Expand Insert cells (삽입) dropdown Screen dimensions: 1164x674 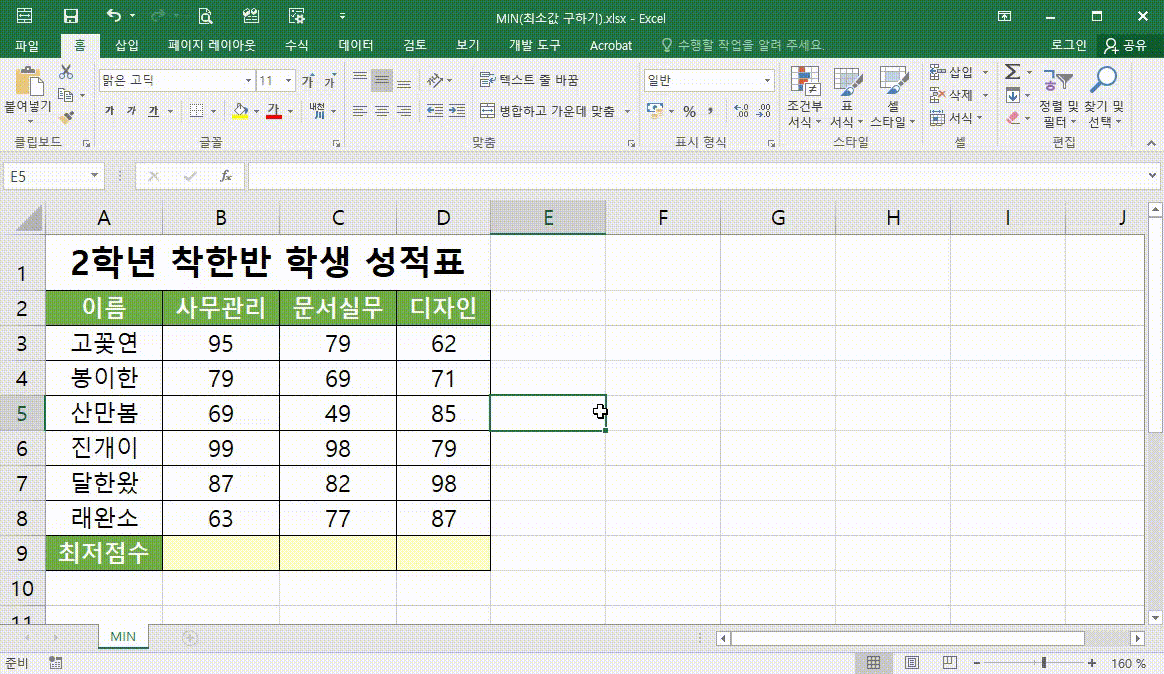click(986, 72)
